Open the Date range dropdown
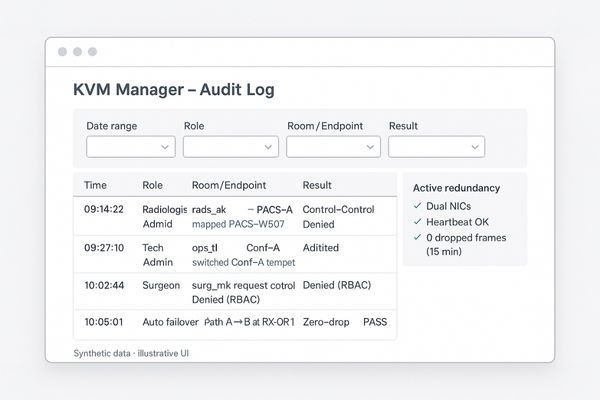This screenshot has width=600, height=400. pyautogui.click(x=130, y=147)
